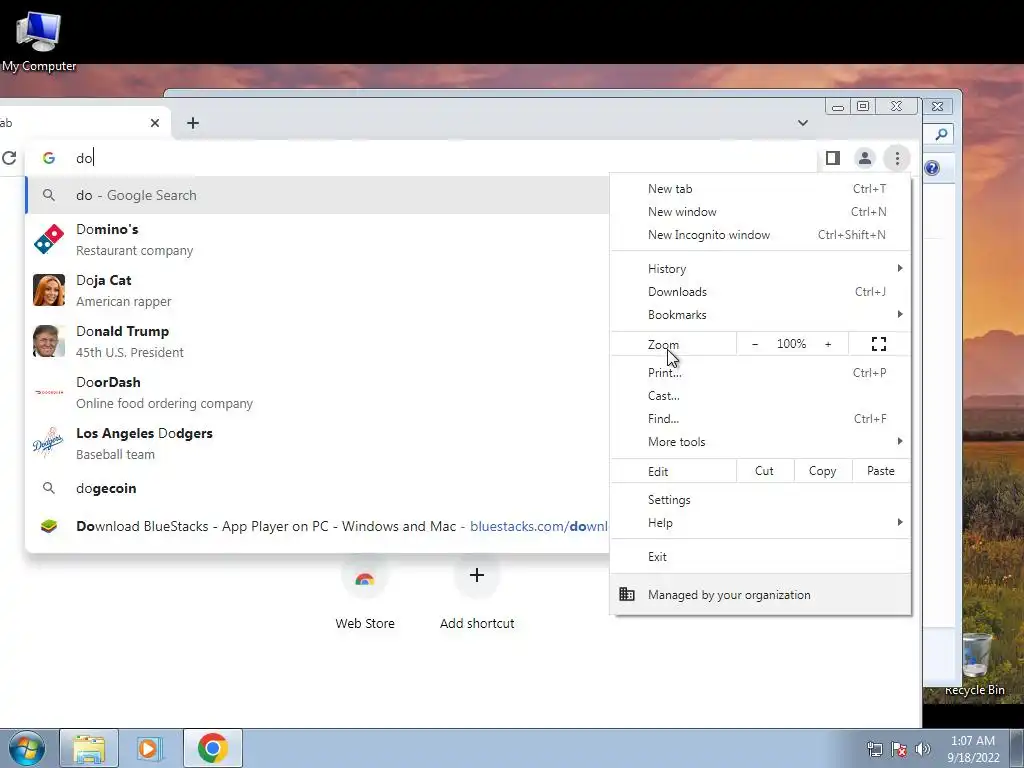Select the DoorDash suggestion text

tap(164, 392)
